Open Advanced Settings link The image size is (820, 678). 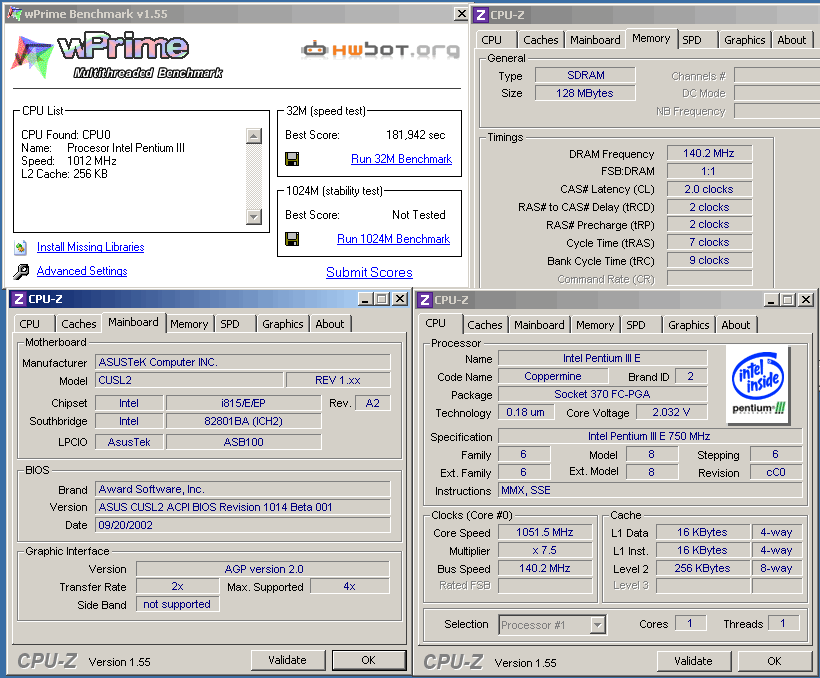[82, 271]
